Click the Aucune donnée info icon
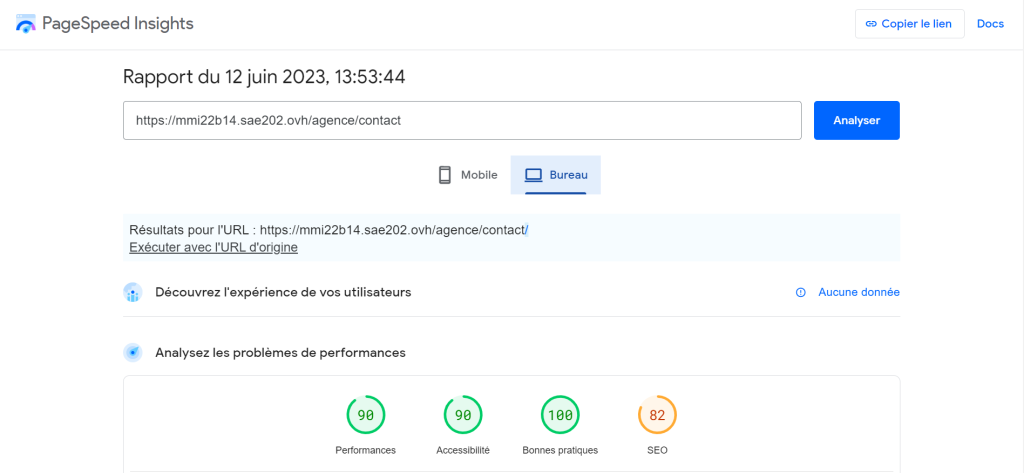Viewport: 1024px width, 473px height. click(x=800, y=292)
